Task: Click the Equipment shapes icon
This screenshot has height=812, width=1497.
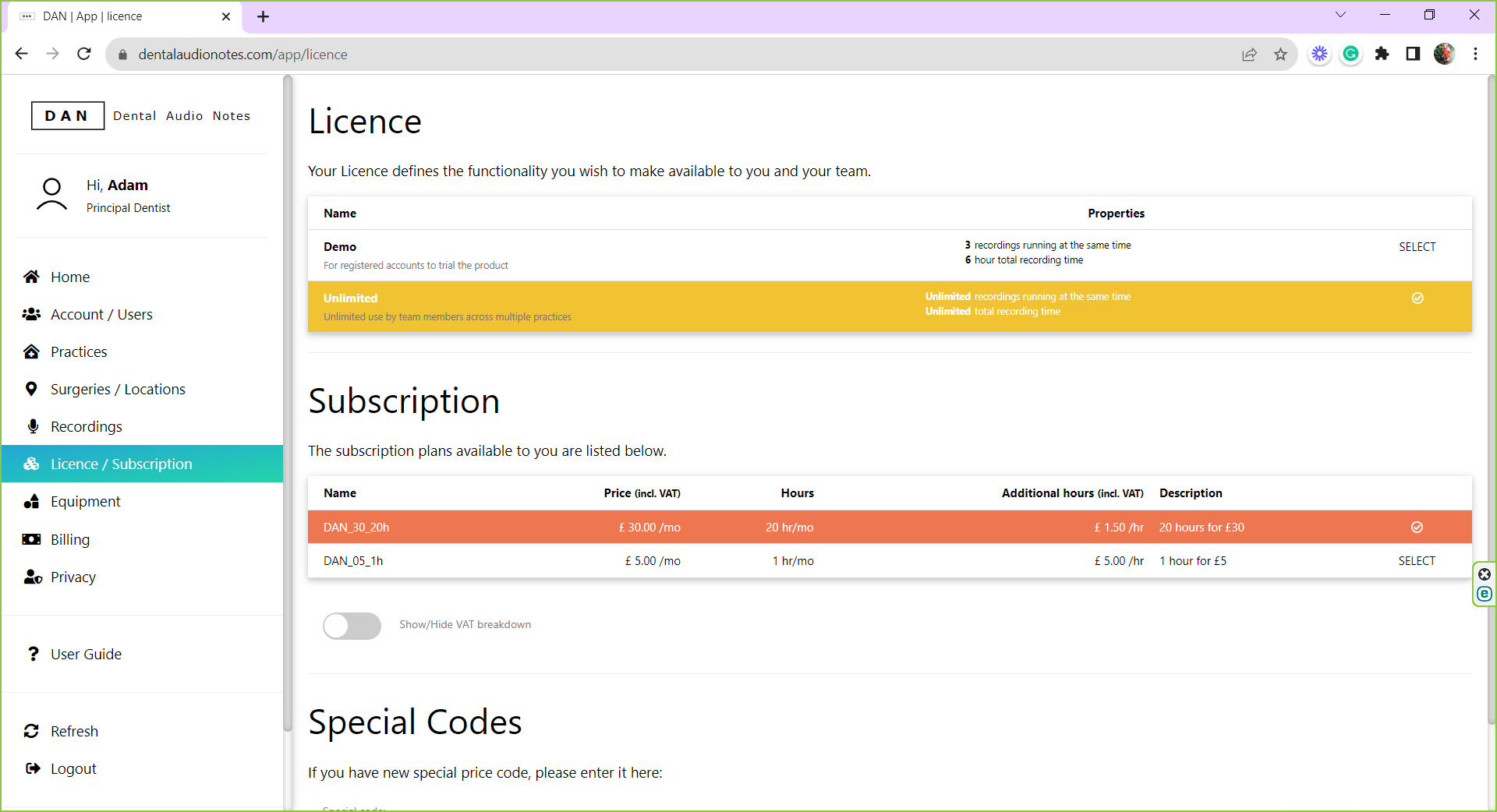Action: (x=31, y=501)
